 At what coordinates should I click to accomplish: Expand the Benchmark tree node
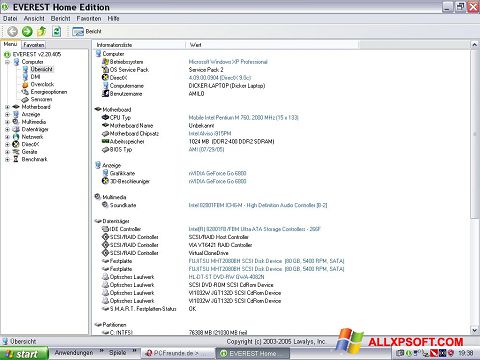pos(7,159)
